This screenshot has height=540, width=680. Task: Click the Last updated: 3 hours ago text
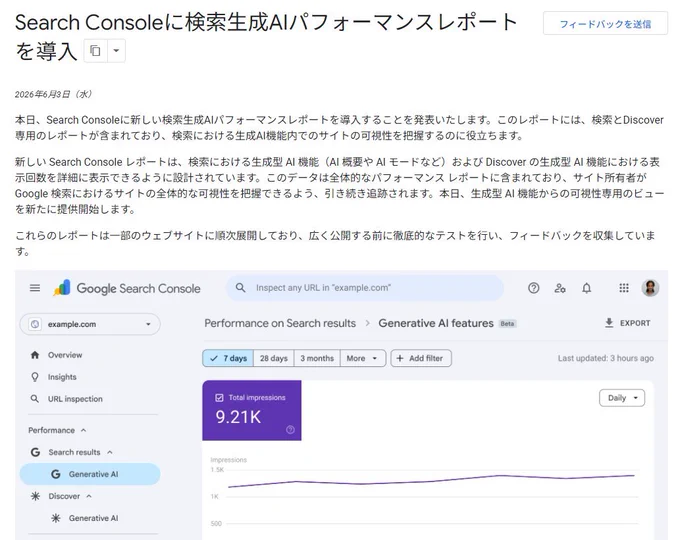[x=605, y=358]
